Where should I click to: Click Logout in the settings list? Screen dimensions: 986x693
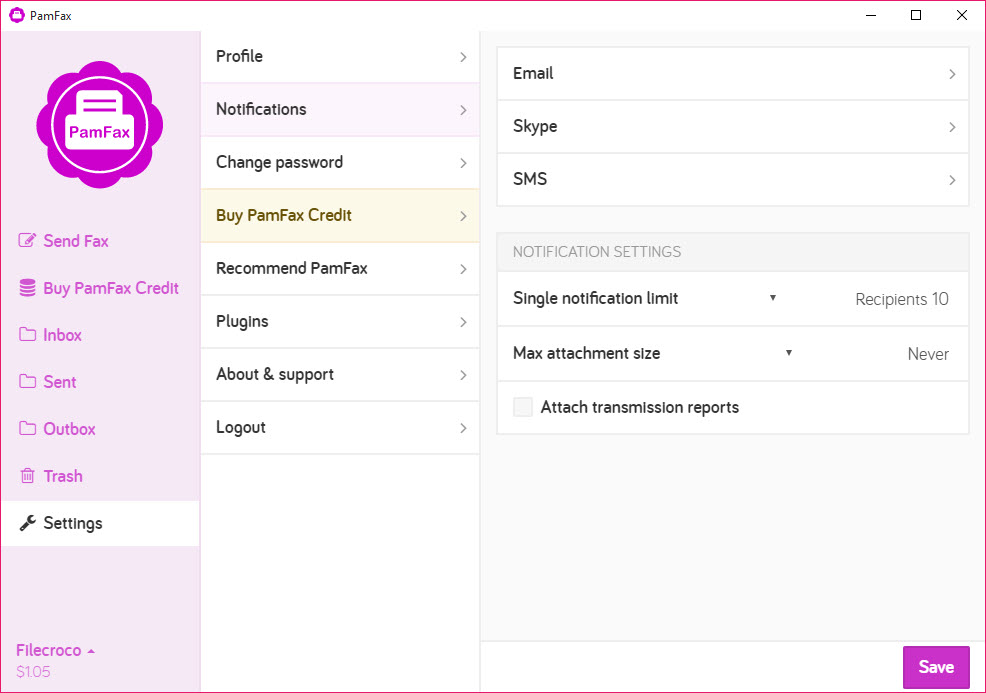340,428
